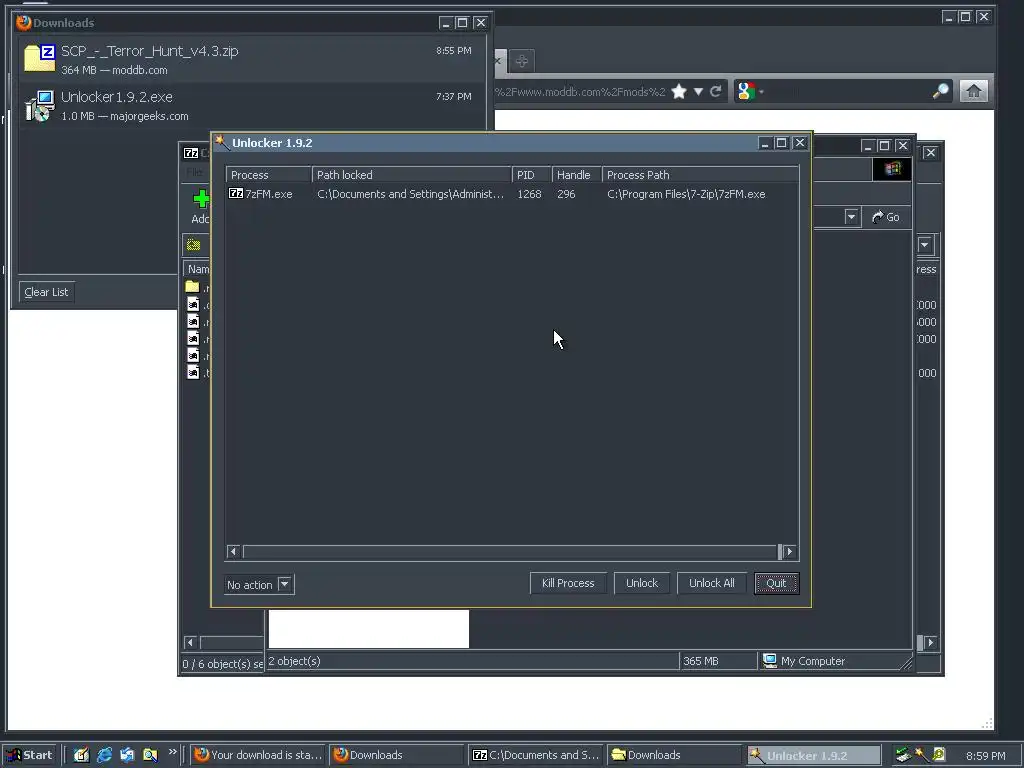Click Unlocker 1.9.2 taskbar button
The width and height of the screenshot is (1024, 768).
813,756
